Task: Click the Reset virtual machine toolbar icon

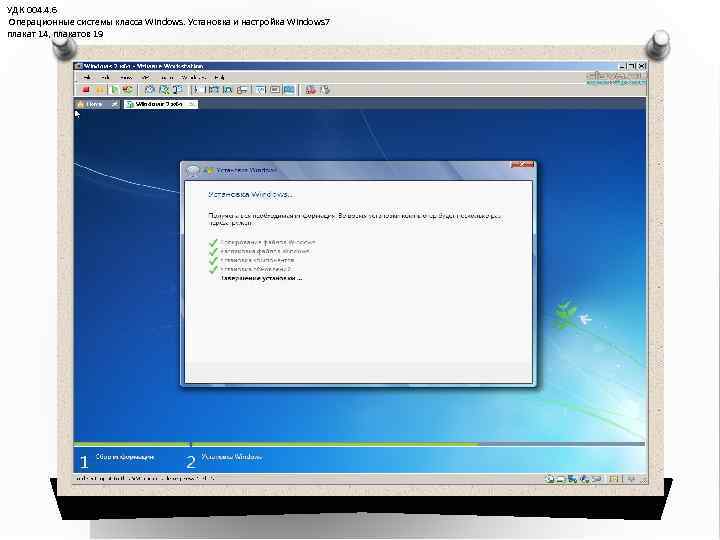Action: 127,90
